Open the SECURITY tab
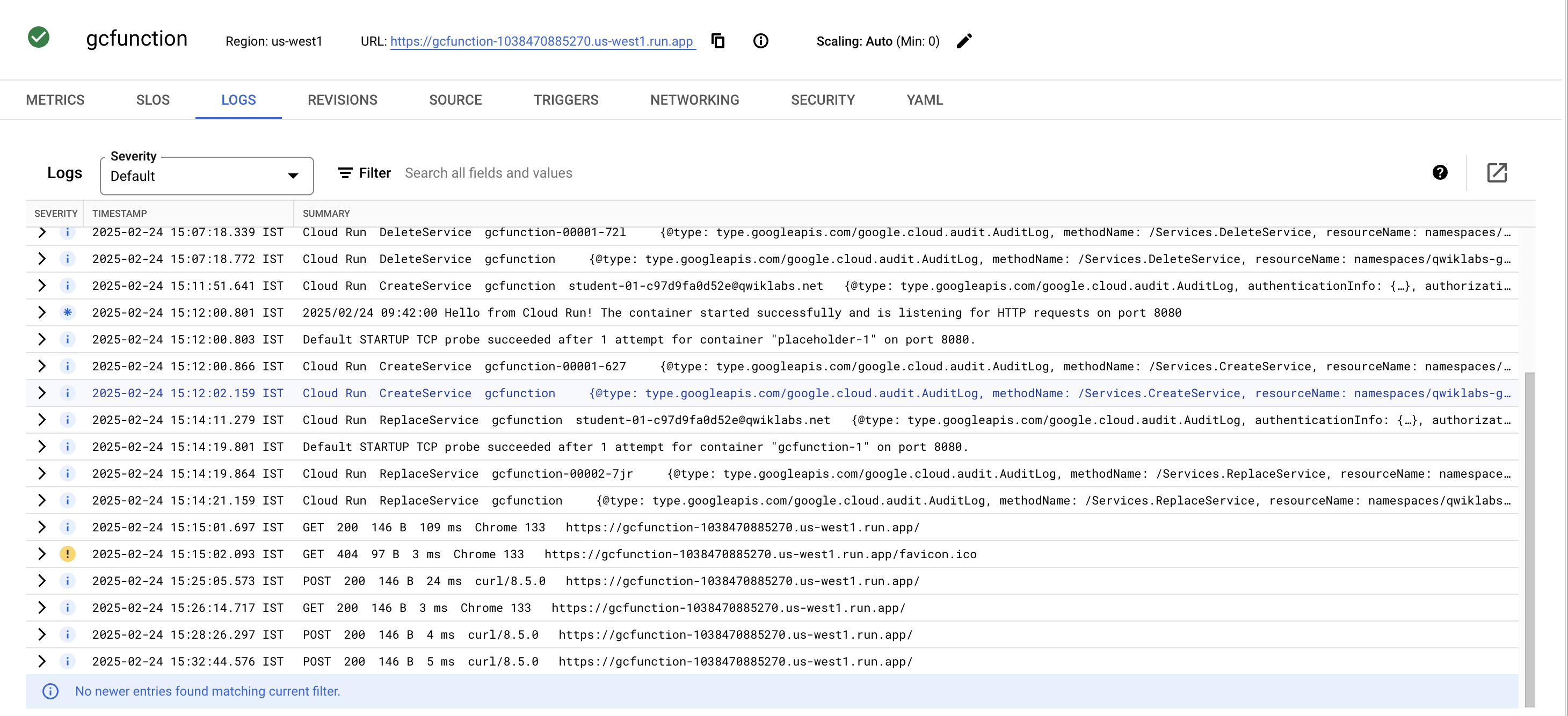This screenshot has height=716, width=1568. point(823,100)
